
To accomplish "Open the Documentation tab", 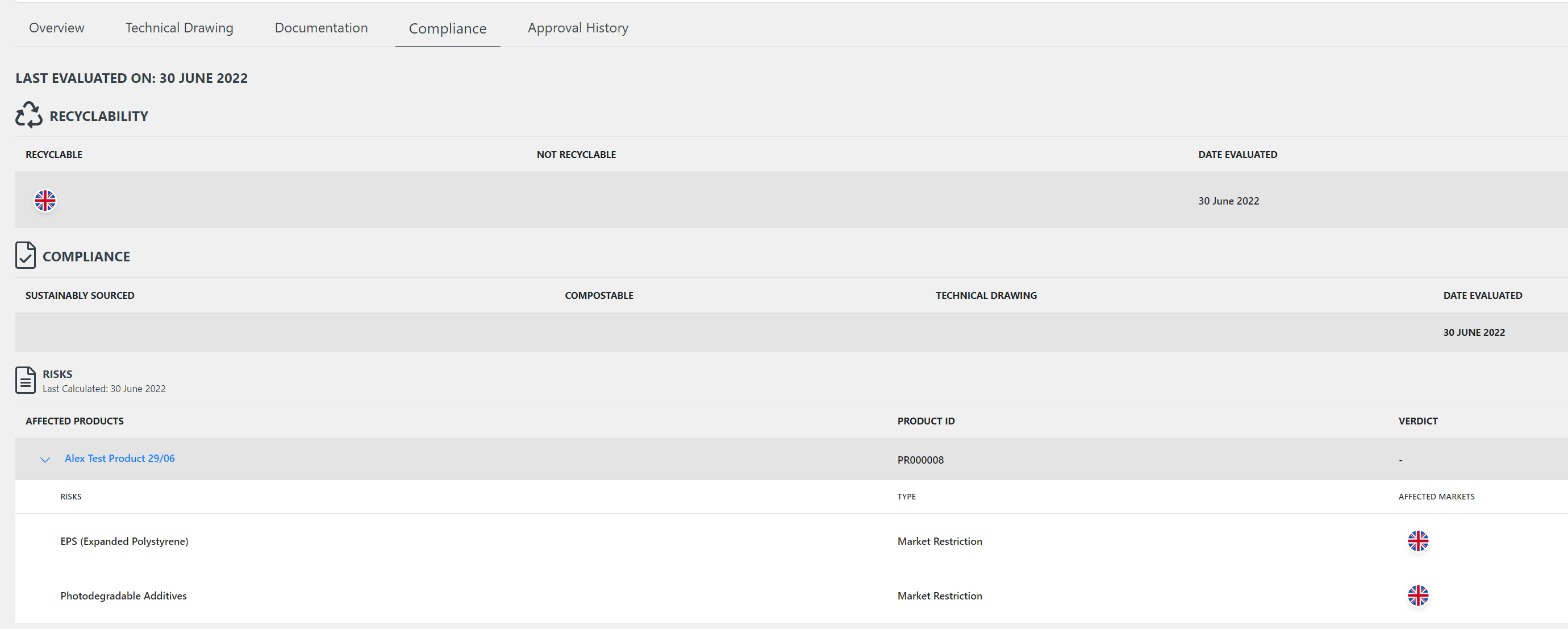I will click(321, 28).
